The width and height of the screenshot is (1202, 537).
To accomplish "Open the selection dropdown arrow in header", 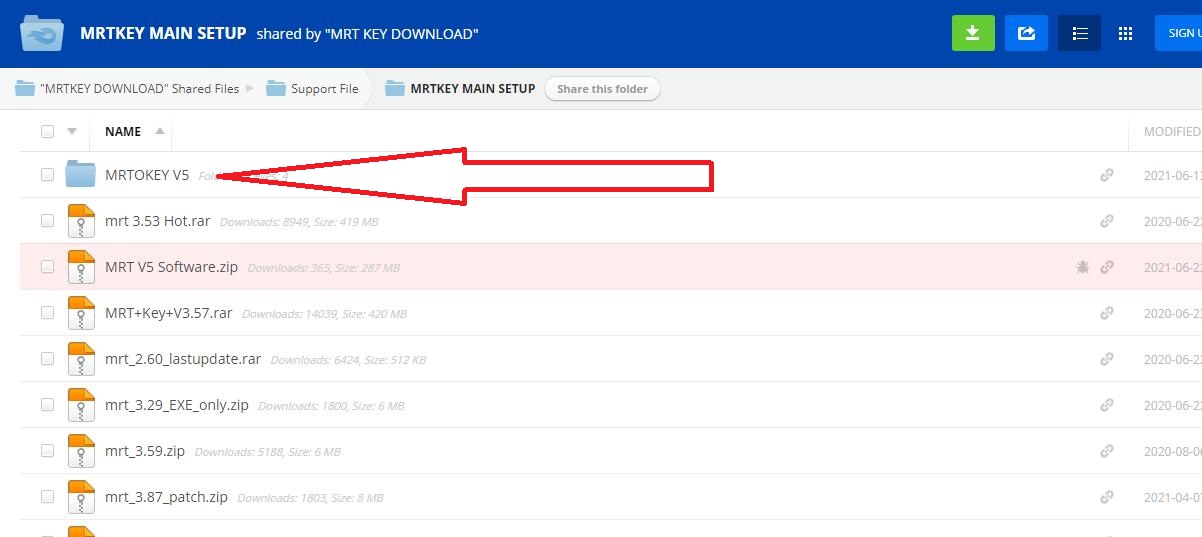I will point(72,131).
